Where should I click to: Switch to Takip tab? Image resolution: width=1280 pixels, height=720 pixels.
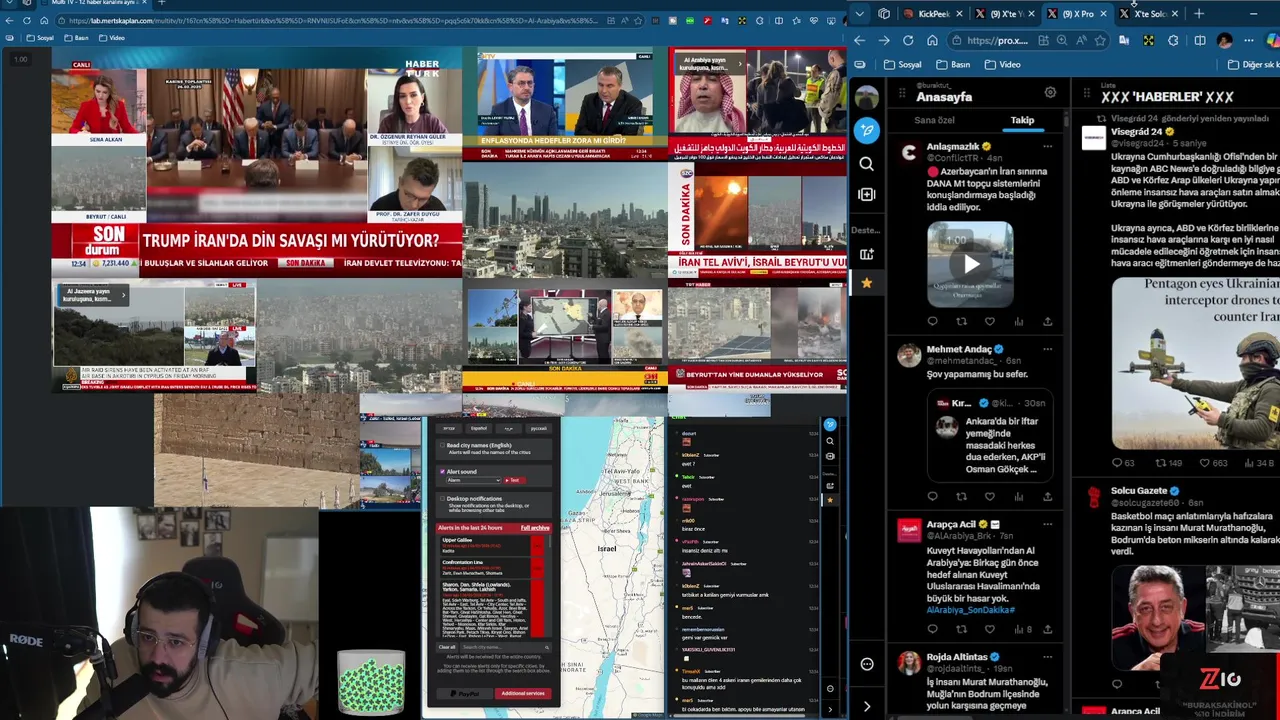[1022, 120]
